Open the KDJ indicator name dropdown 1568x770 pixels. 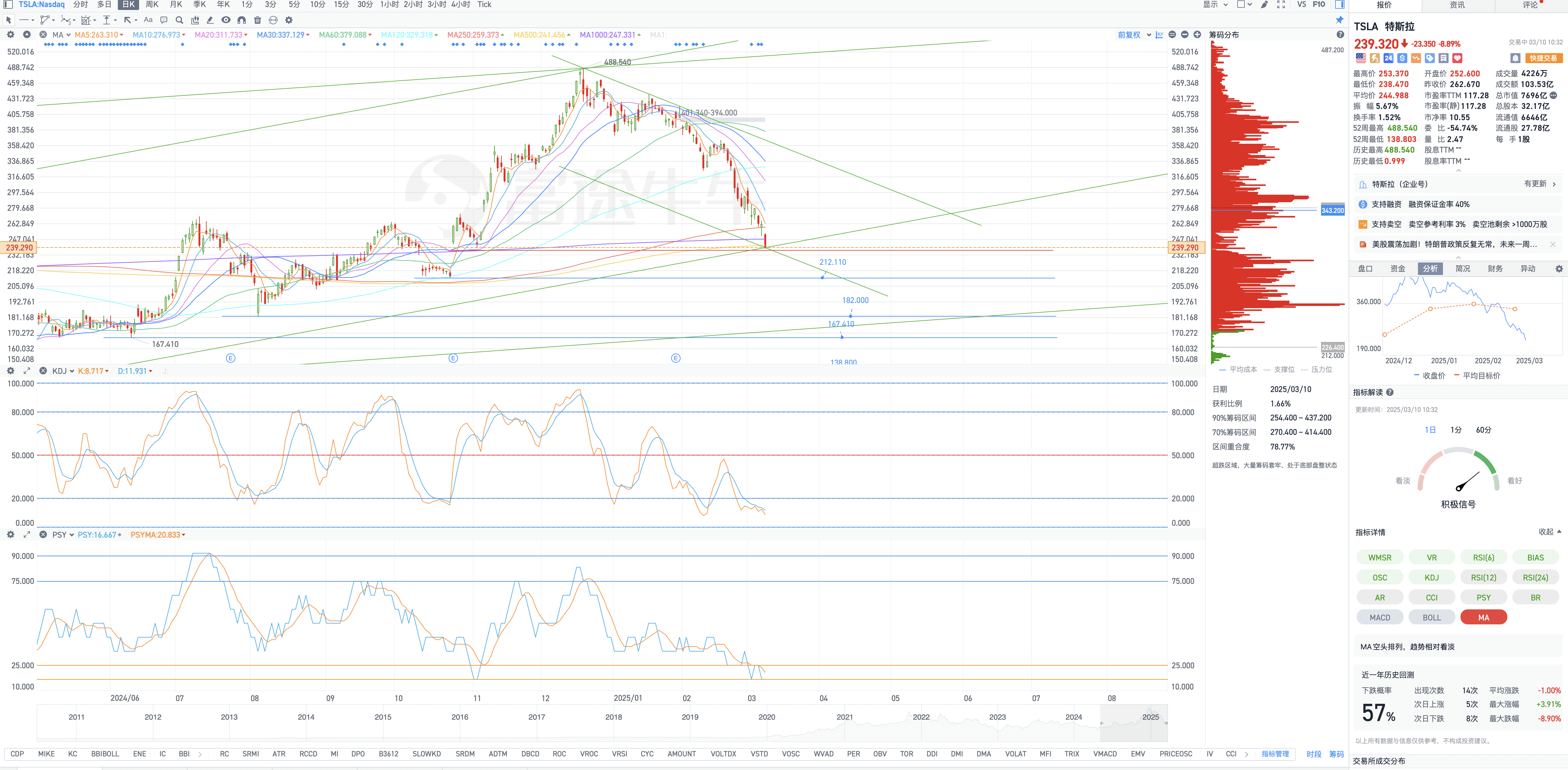point(63,371)
